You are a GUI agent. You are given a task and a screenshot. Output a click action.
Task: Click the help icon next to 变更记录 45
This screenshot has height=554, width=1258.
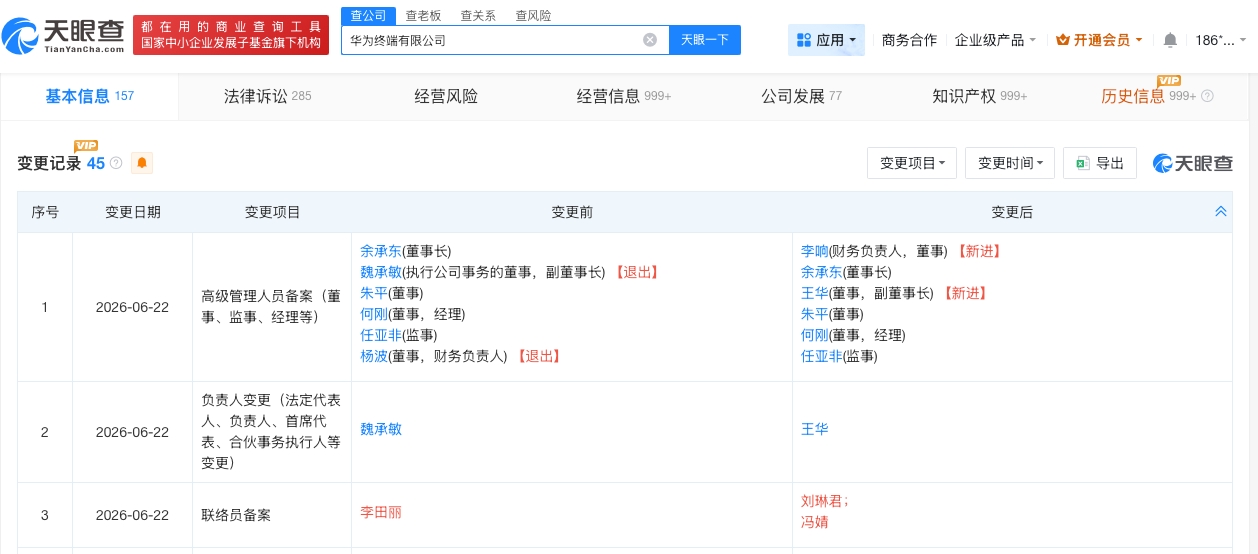[x=116, y=163]
